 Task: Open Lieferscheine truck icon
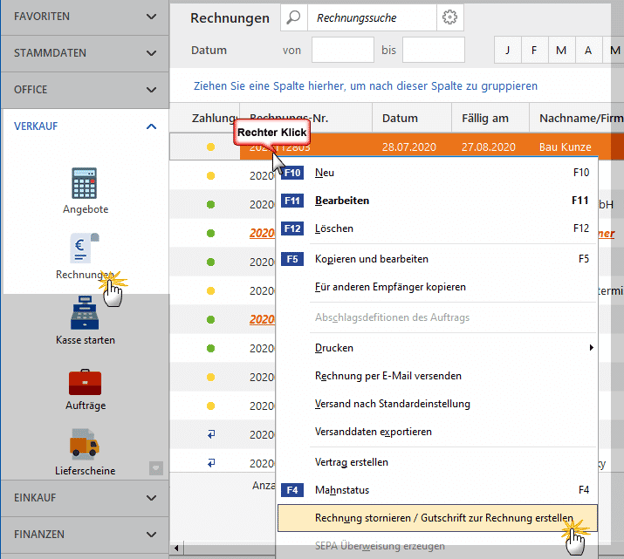85,445
